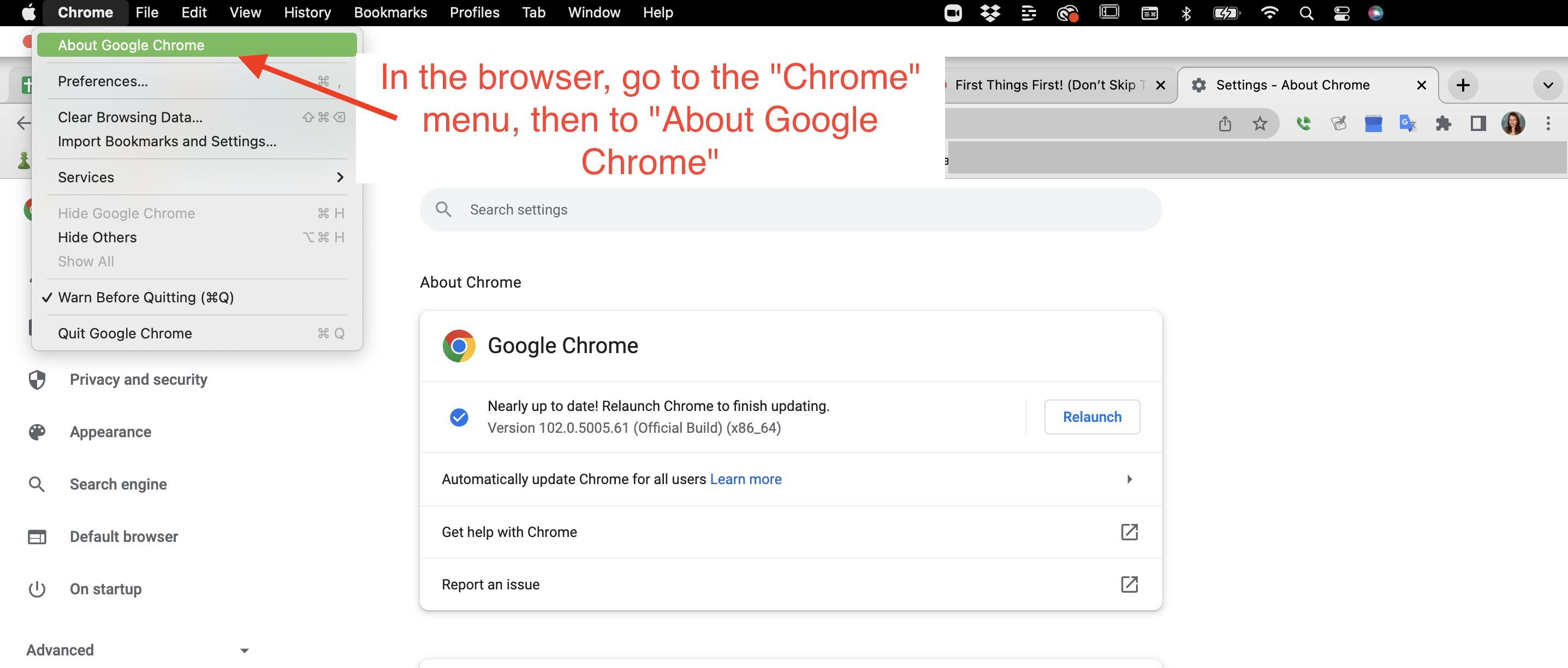Open Get help with Chrome
This screenshot has width=1568, height=668.
790,532
